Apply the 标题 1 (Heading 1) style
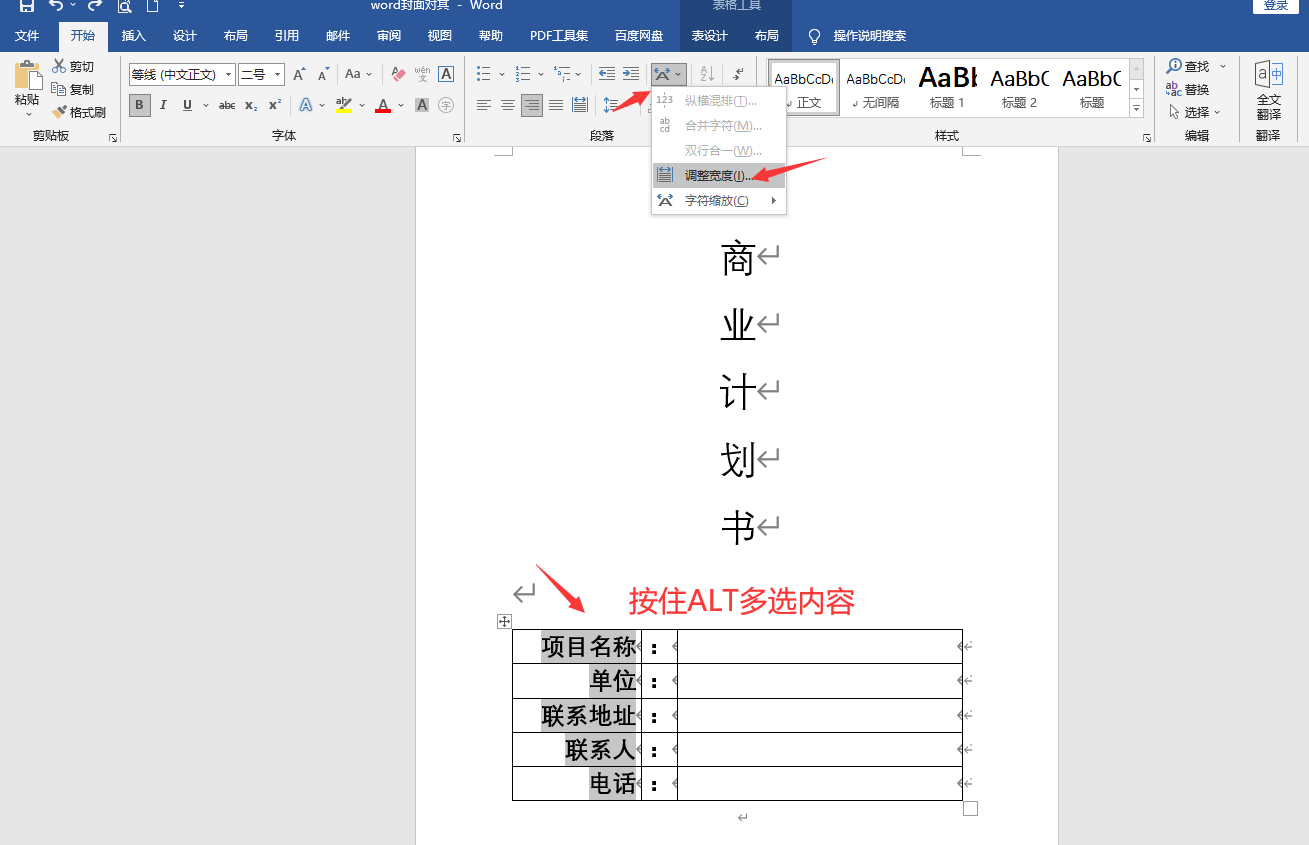Screen dimensions: 1309x845 [x=947, y=88]
